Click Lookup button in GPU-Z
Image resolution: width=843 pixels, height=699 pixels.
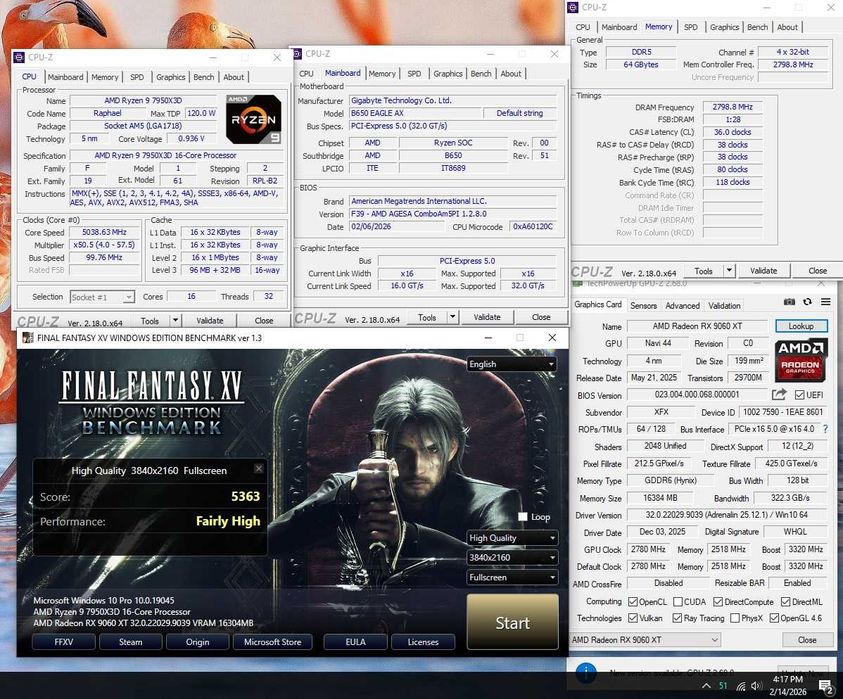pos(801,326)
